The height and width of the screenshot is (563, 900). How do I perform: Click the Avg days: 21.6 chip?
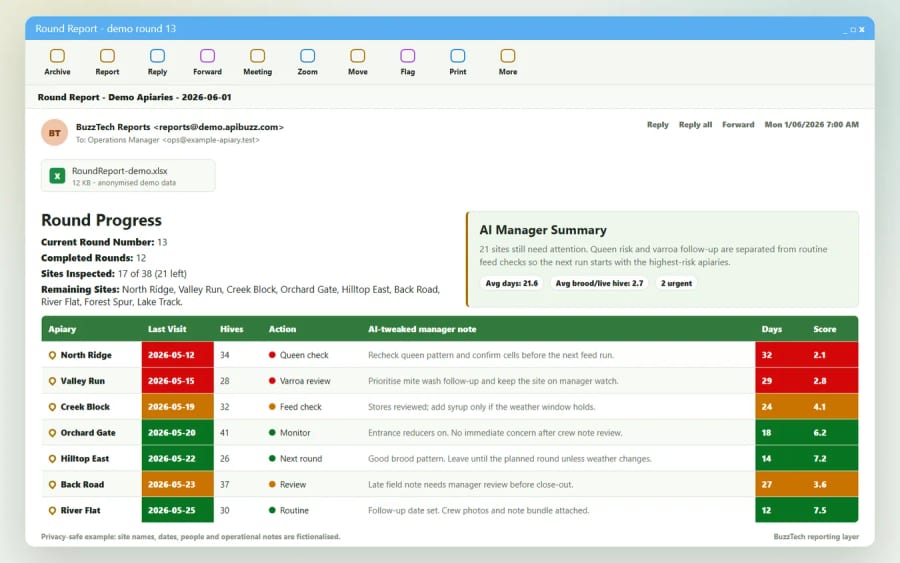click(x=511, y=283)
